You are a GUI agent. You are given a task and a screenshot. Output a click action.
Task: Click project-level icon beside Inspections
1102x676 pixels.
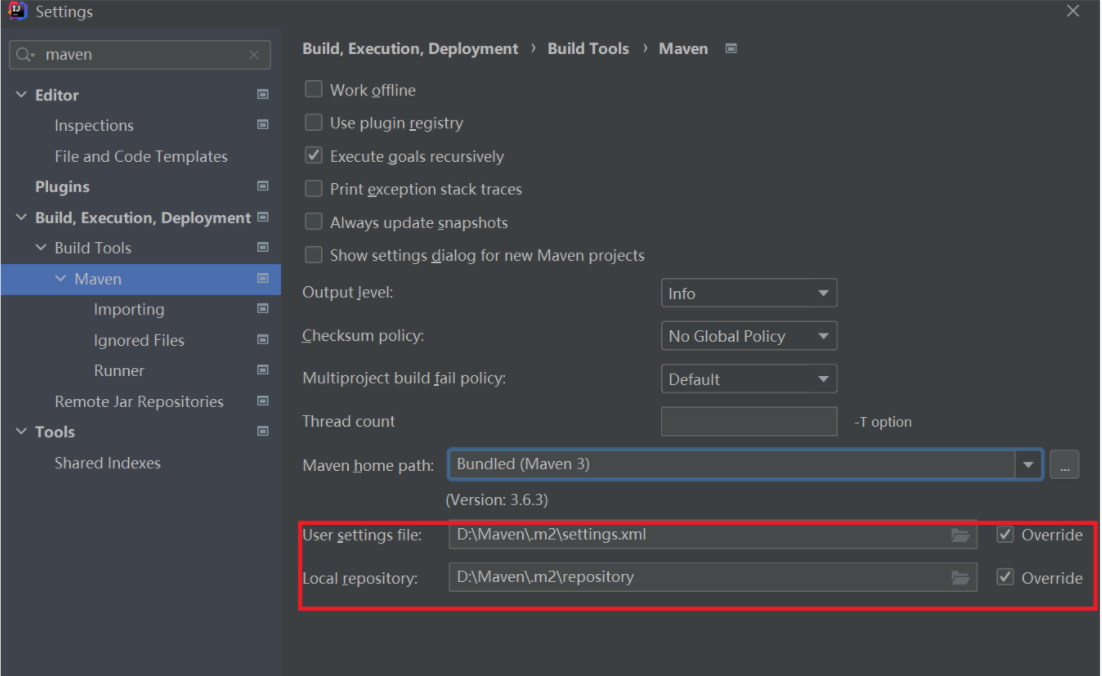click(263, 124)
